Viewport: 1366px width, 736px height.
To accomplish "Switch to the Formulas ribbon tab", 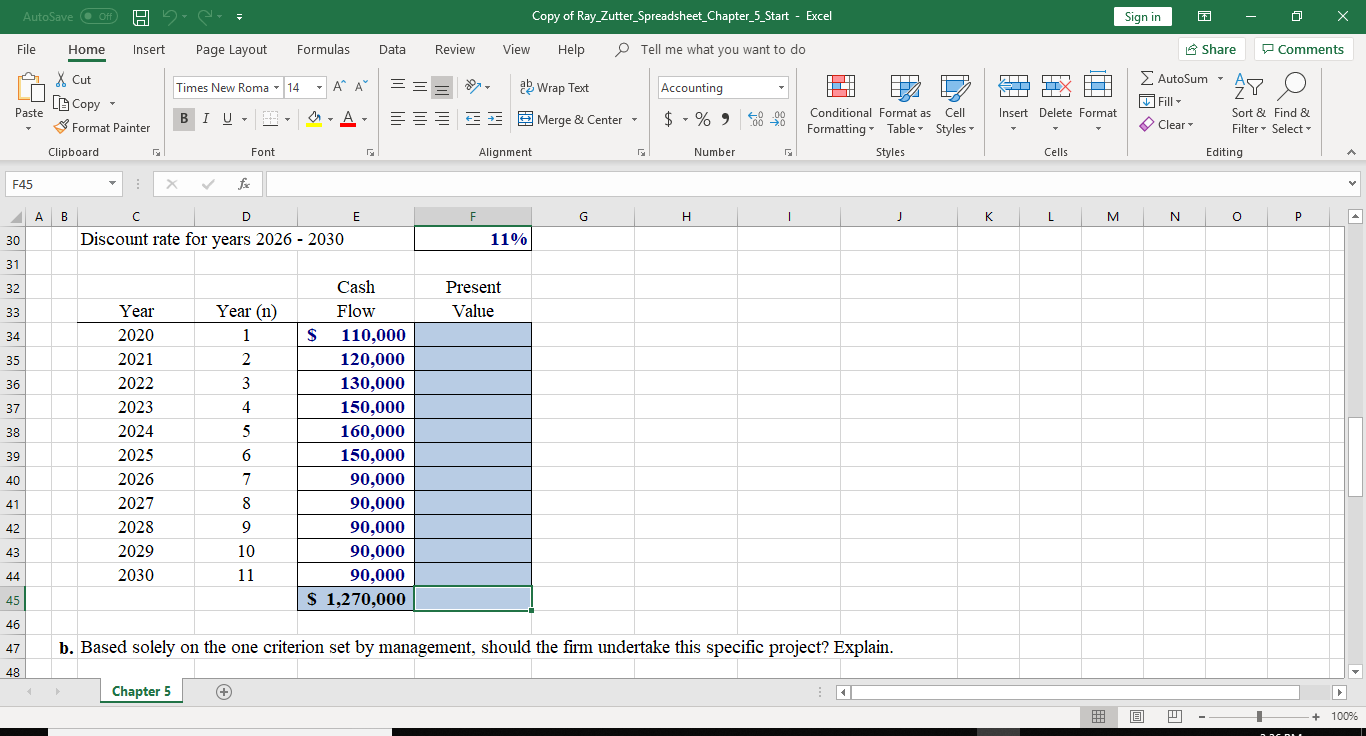I will pos(323,49).
